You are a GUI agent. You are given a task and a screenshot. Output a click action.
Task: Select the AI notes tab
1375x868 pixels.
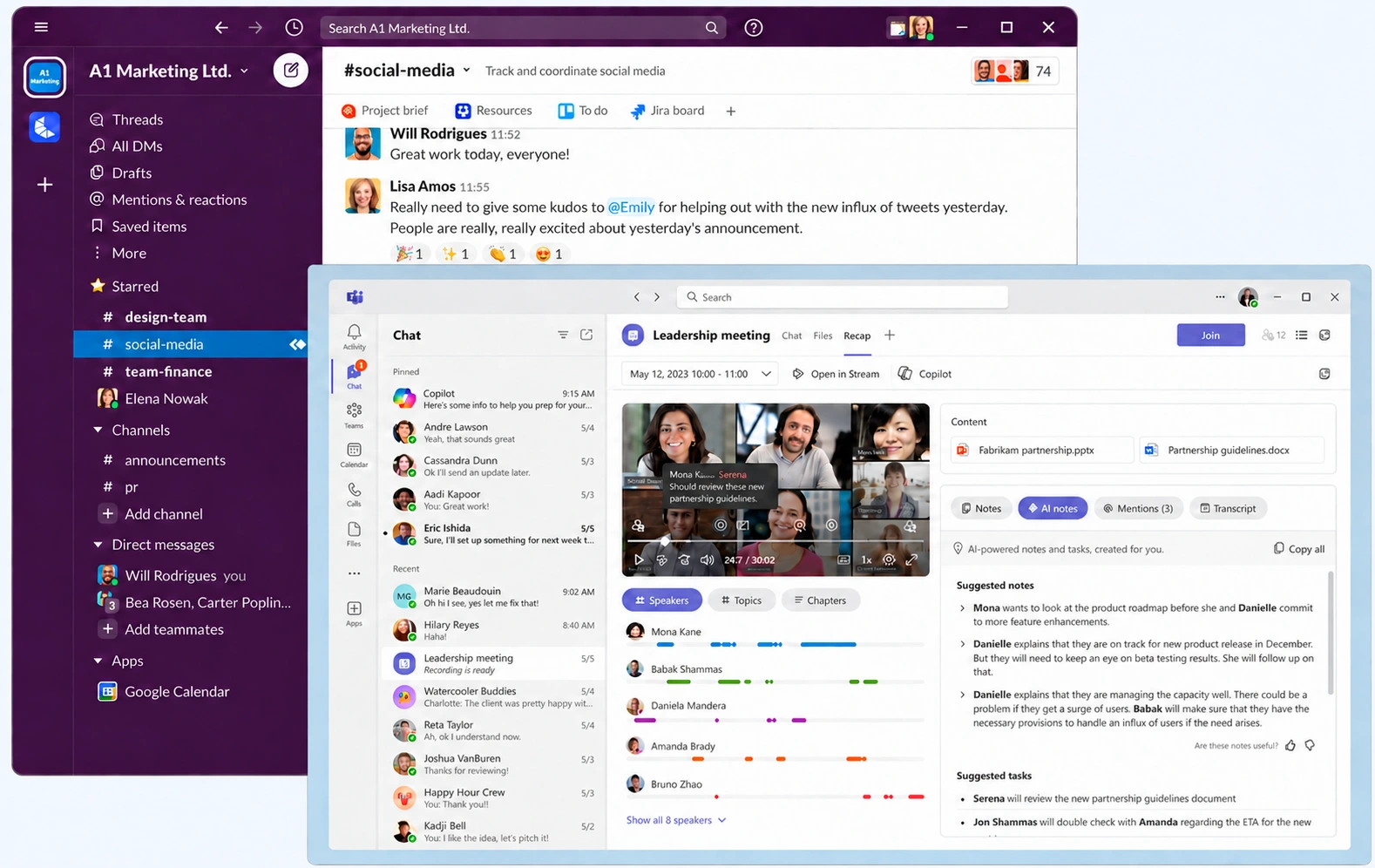pyautogui.click(x=1053, y=508)
